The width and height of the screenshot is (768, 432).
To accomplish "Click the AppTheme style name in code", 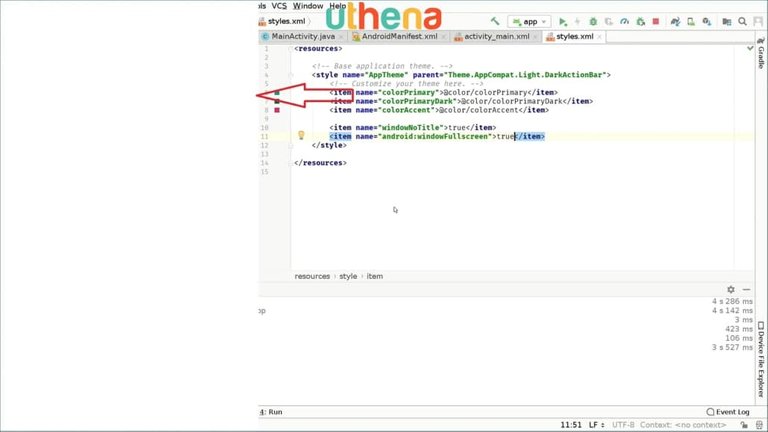I will pos(384,75).
